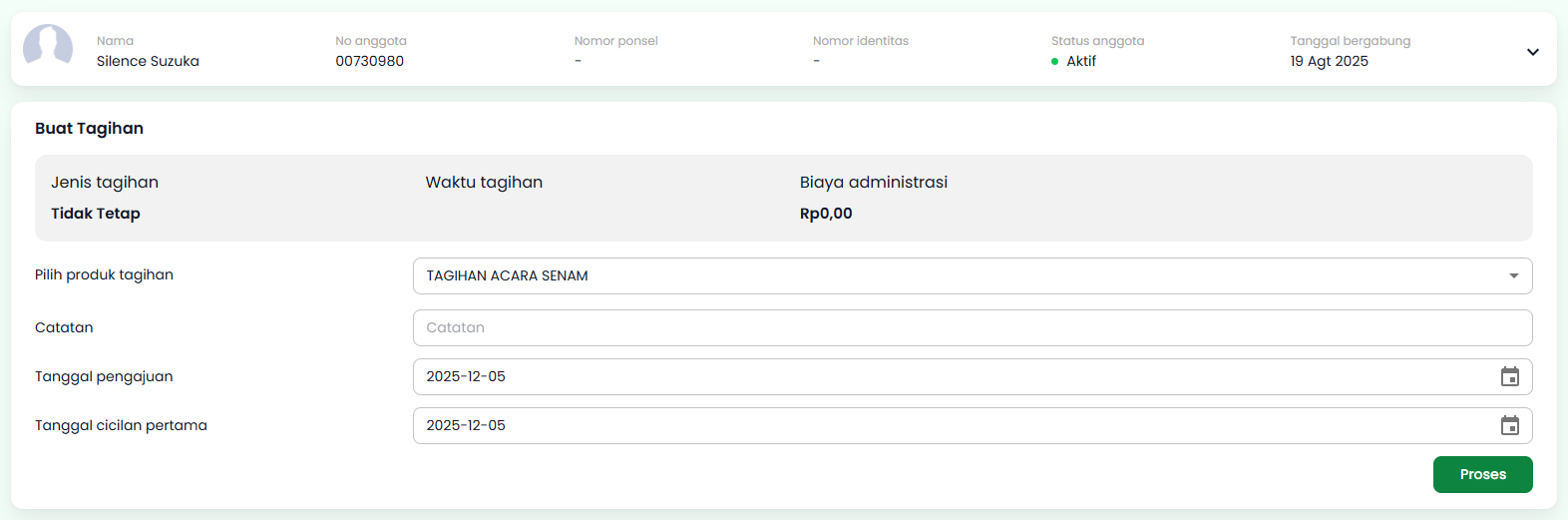Click the green Aktif status dot

[x=1055, y=62]
